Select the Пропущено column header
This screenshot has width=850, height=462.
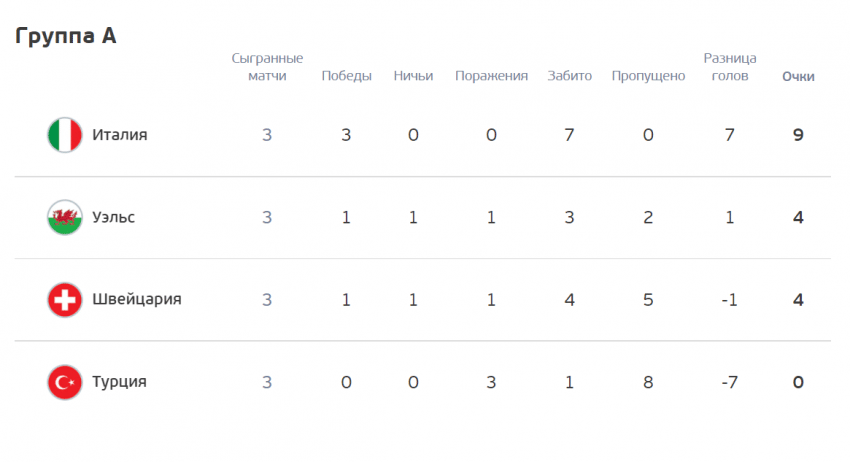tap(648, 76)
